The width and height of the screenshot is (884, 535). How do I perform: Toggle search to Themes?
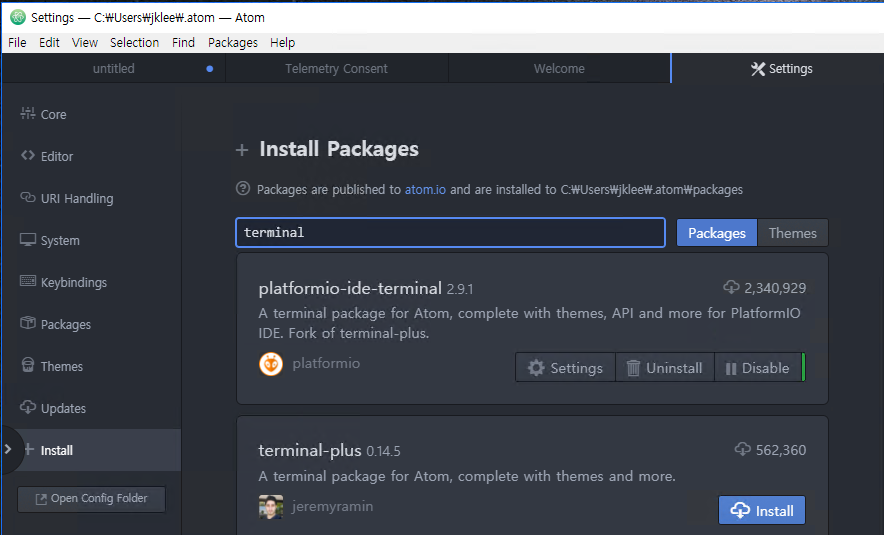(792, 233)
